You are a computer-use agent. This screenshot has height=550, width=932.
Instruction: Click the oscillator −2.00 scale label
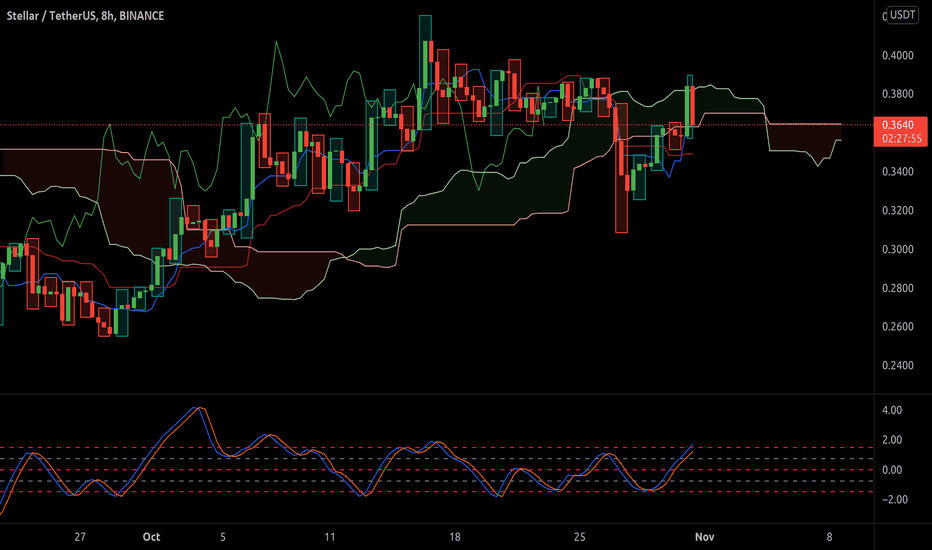pyautogui.click(x=895, y=499)
